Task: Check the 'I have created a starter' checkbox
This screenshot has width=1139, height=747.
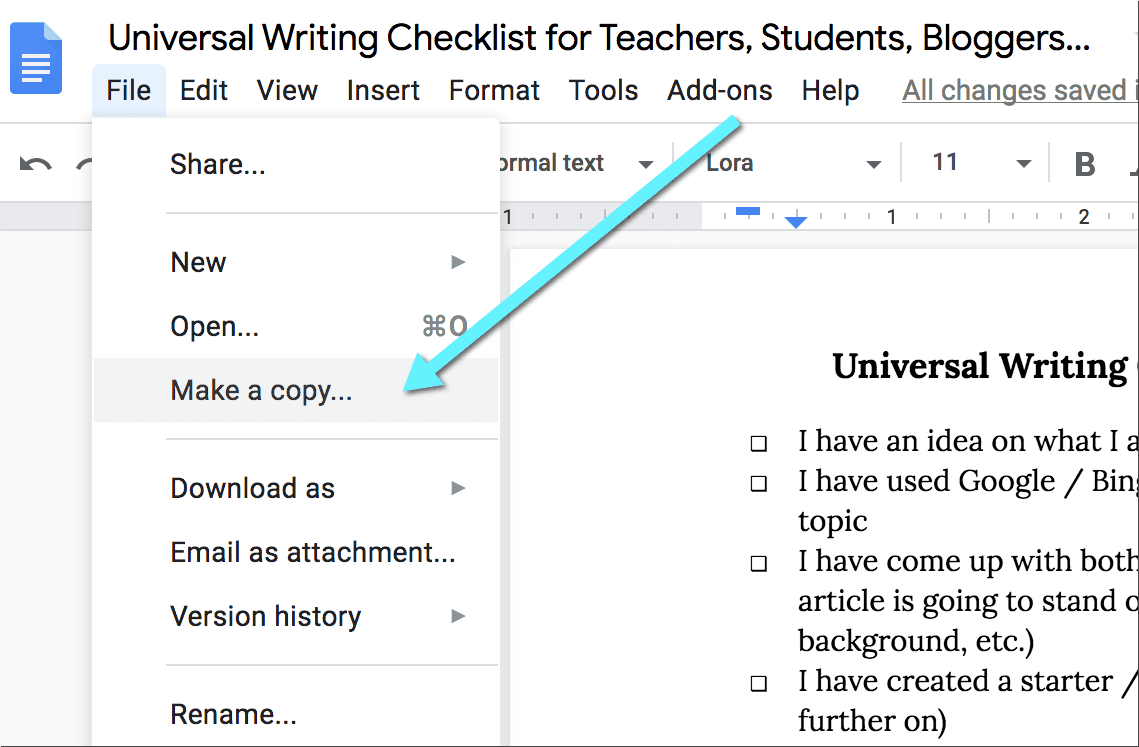Action: pyautogui.click(x=758, y=683)
